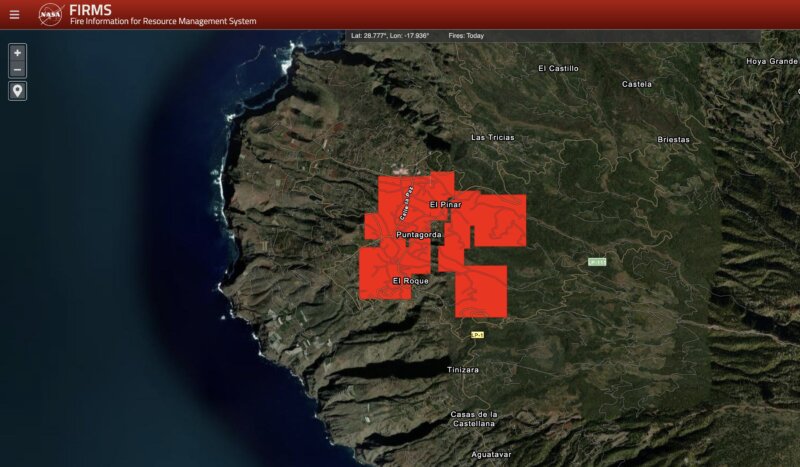This screenshot has height=467, width=800.
Task: Open the hamburger menu
Action: pyautogui.click(x=14, y=15)
